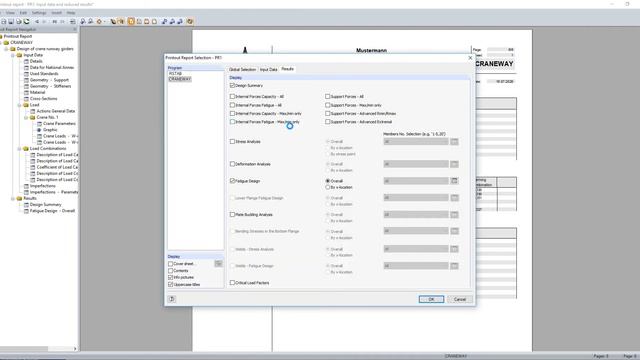Toggle the Info pictures checkbox
Viewport: 640px width, 360px height.
tap(171, 278)
